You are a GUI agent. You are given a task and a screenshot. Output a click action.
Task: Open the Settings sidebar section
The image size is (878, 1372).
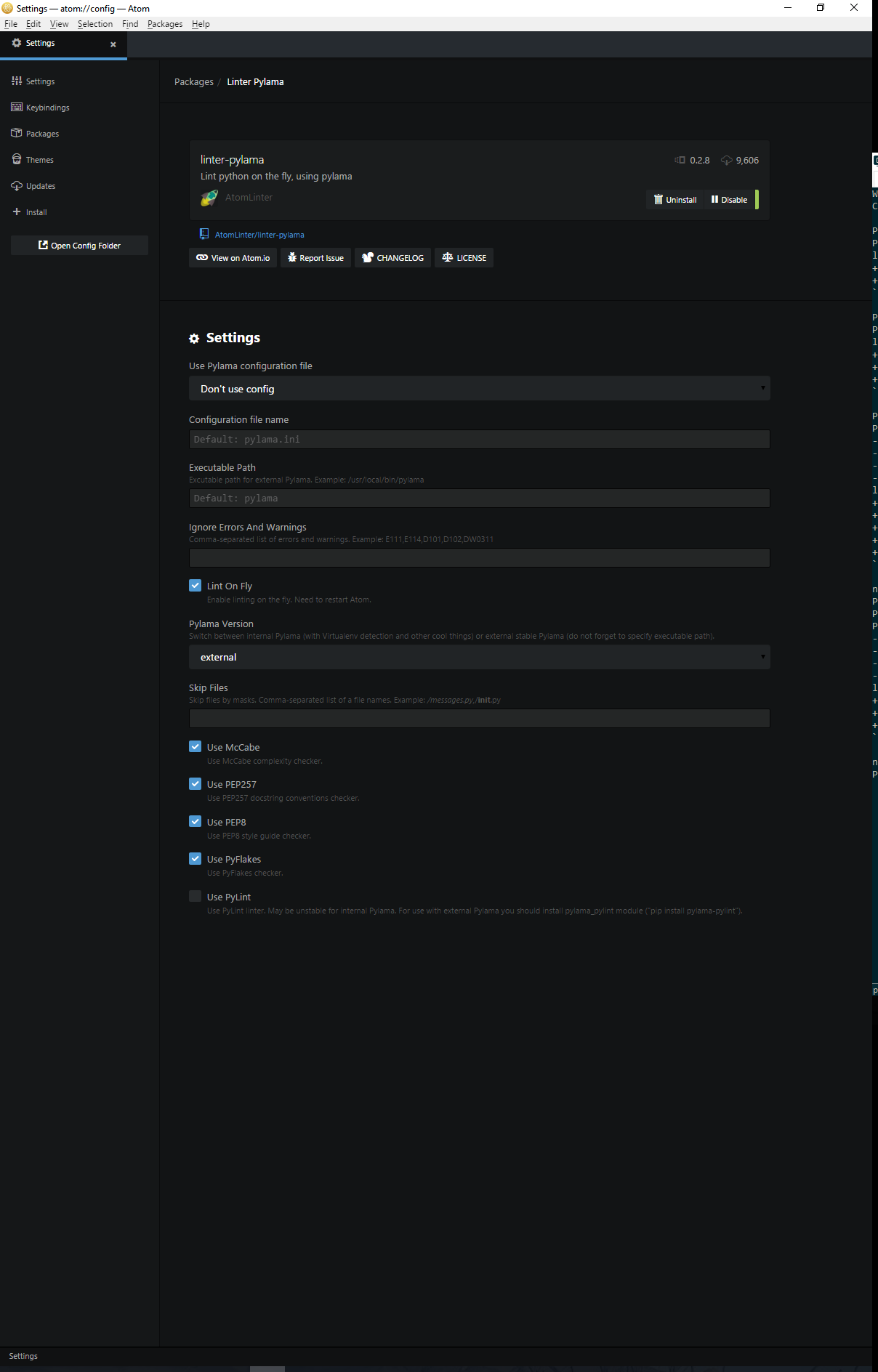pyautogui.click(x=33, y=81)
